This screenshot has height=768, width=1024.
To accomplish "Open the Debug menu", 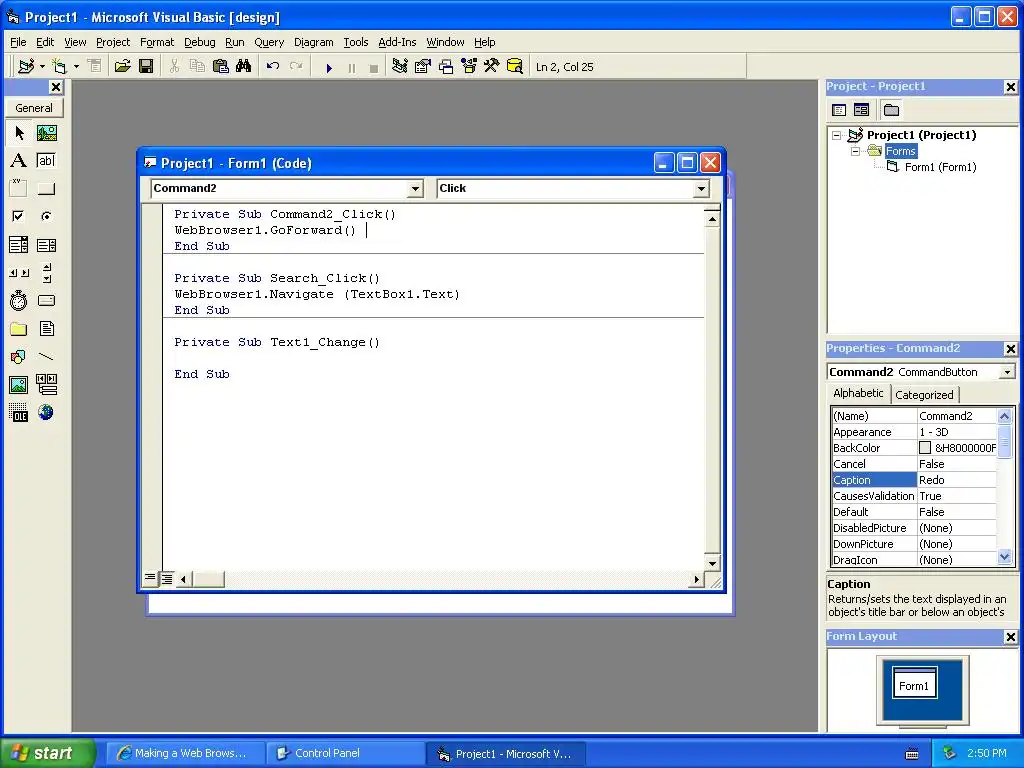I will point(199,42).
